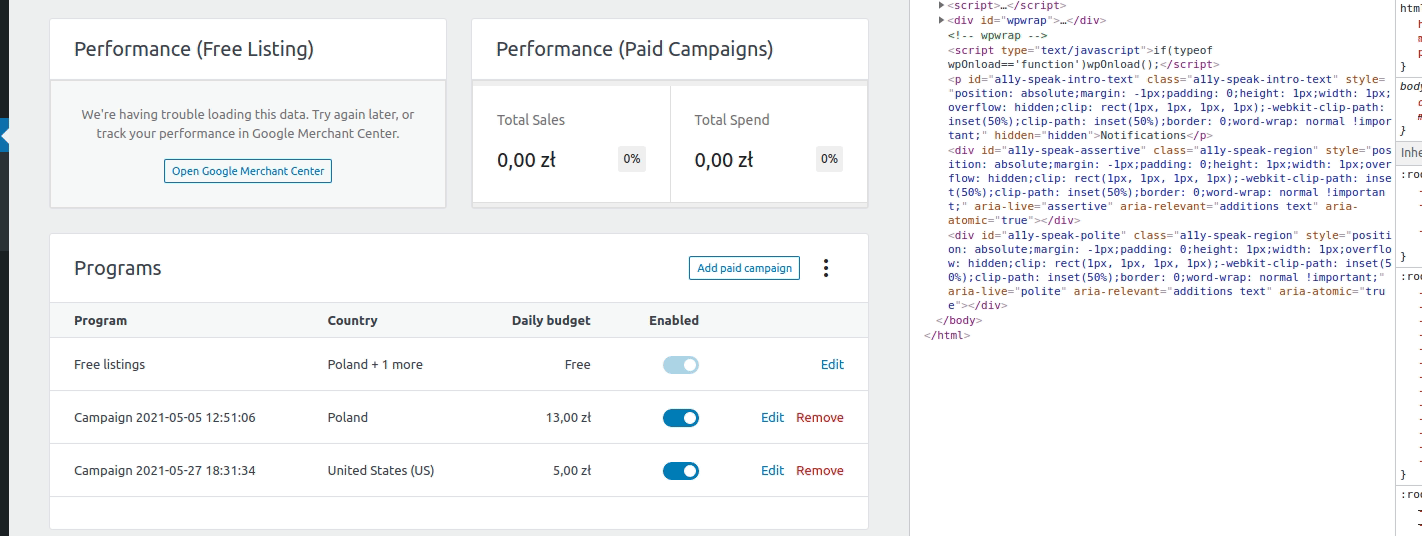1422x536 pixels.
Task: Open the Programs three-dots options menu
Action: (826, 268)
